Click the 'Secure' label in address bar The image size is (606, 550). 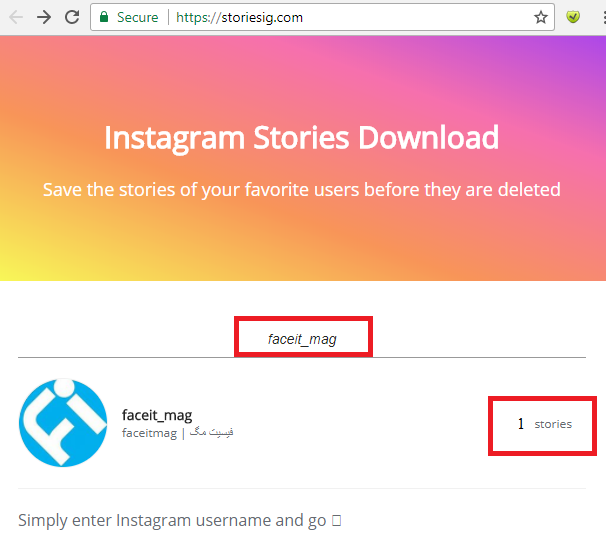click(138, 17)
